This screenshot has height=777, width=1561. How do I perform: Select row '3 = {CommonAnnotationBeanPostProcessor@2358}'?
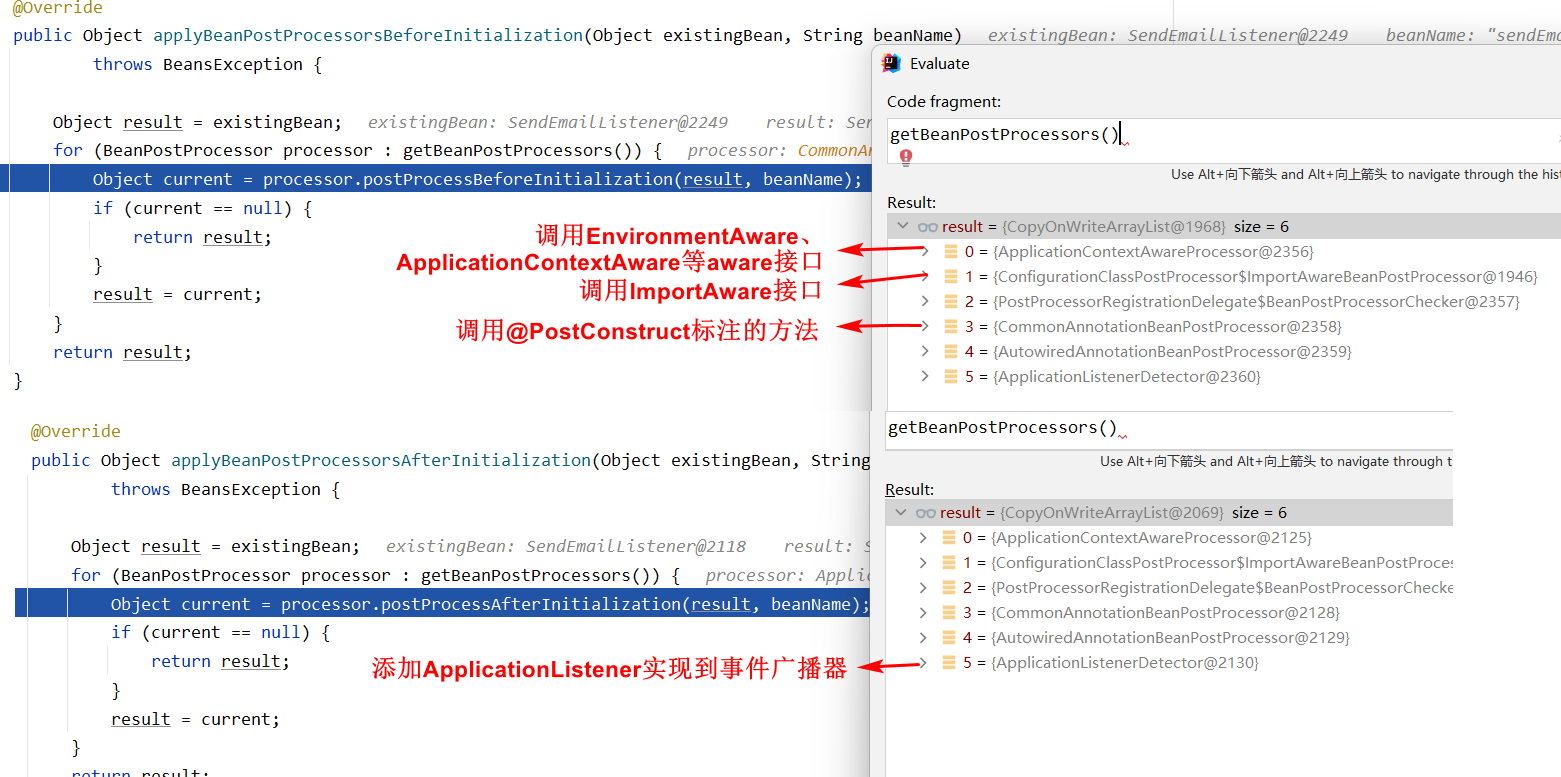click(1223, 327)
